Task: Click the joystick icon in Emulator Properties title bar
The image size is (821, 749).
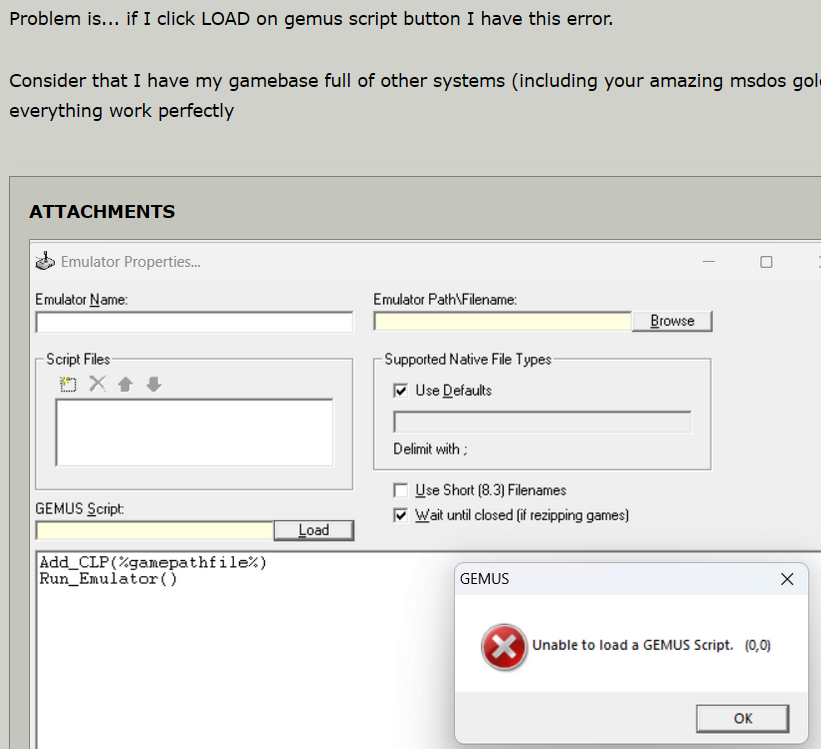Action: [45, 261]
